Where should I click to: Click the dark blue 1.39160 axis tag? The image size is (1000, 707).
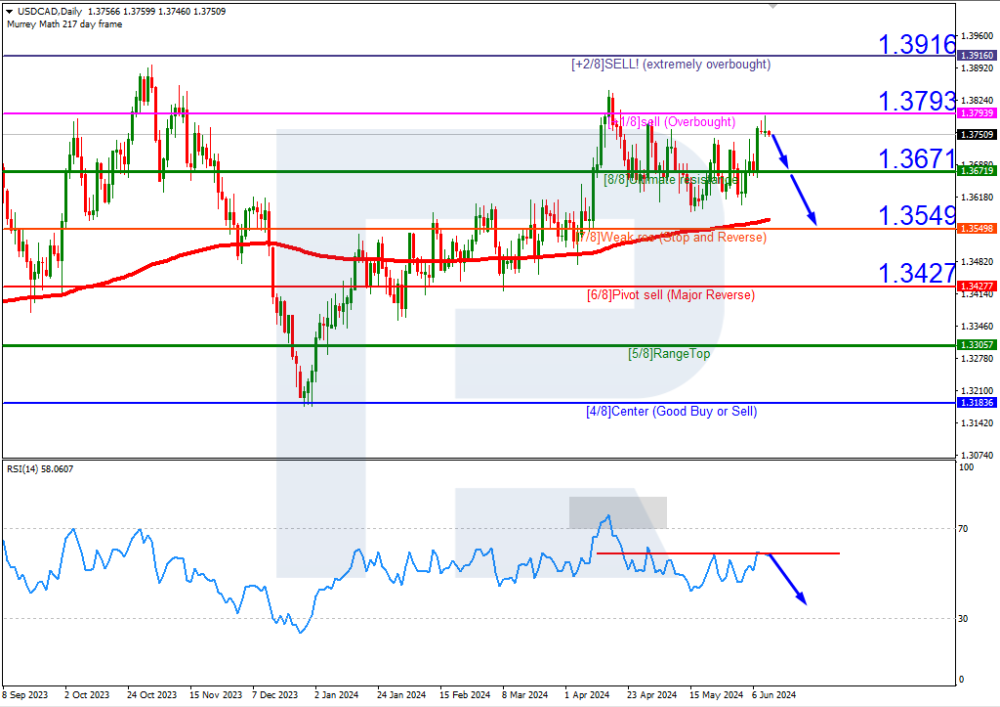point(974,56)
